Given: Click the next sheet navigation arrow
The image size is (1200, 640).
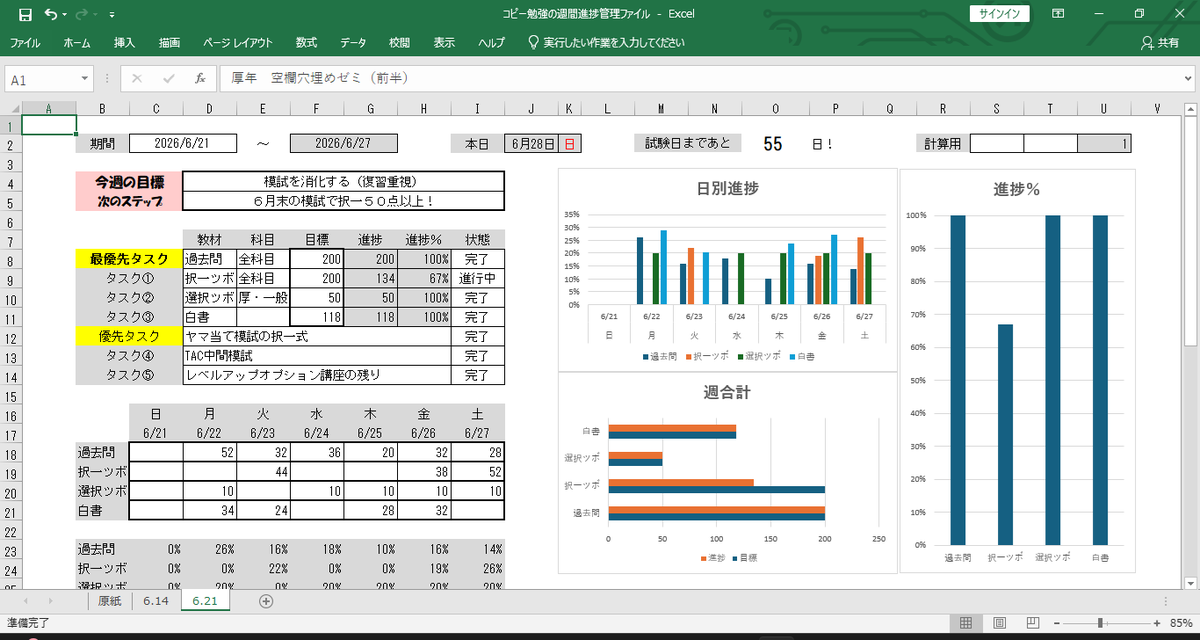Looking at the screenshot, I should click(x=50, y=601).
